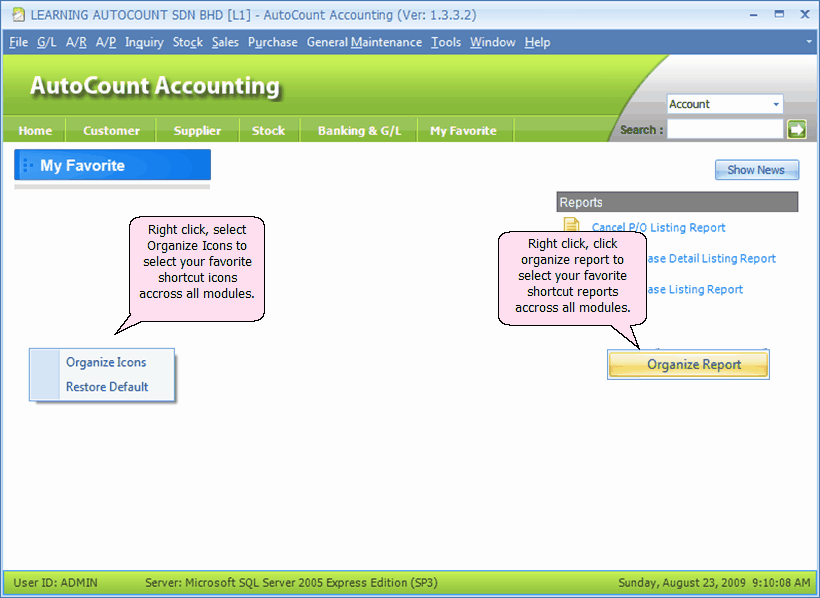
Task: Open the General Maintenance menu
Action: tap(364, 42)
